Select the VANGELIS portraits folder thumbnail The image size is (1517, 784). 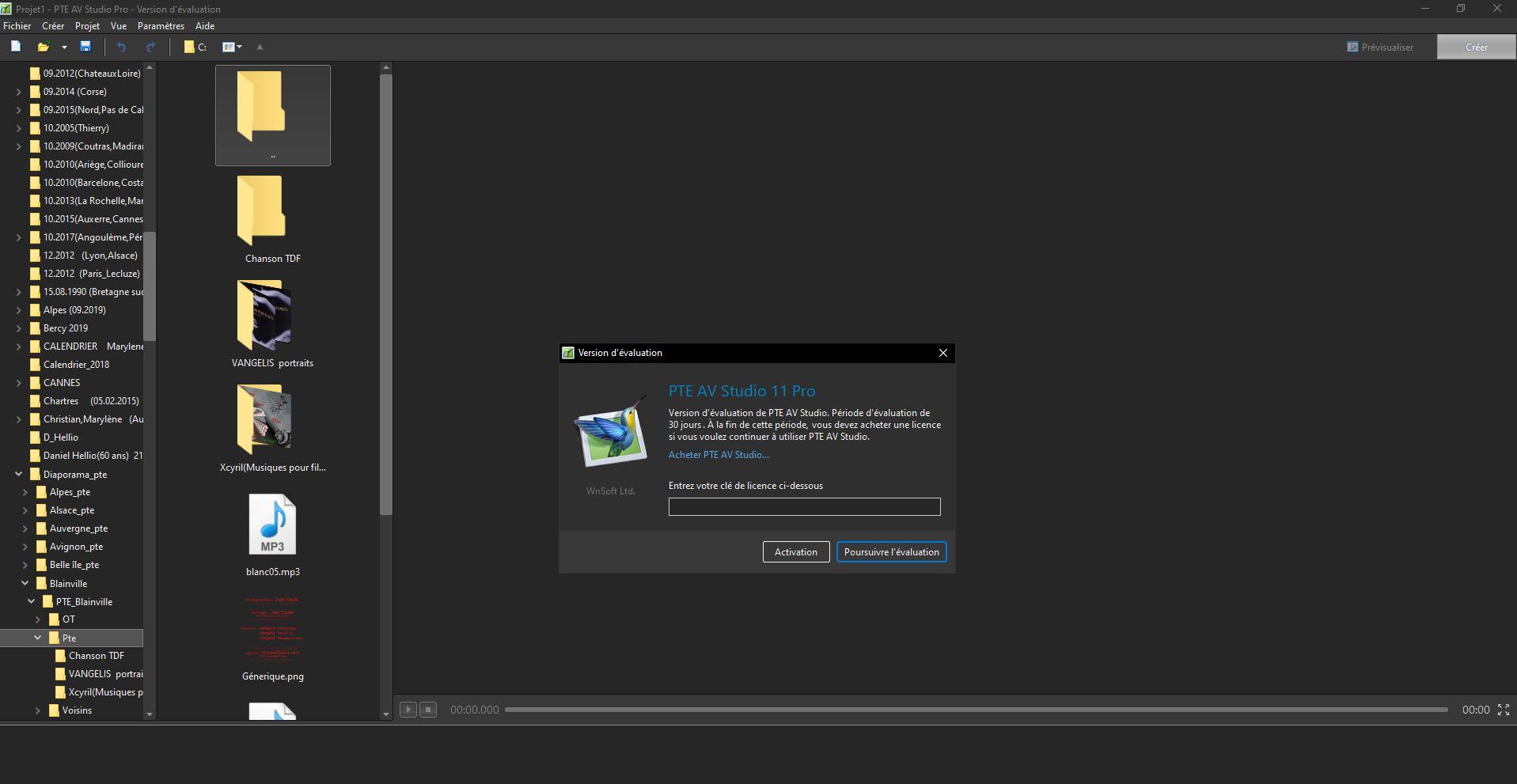[273, 324]
